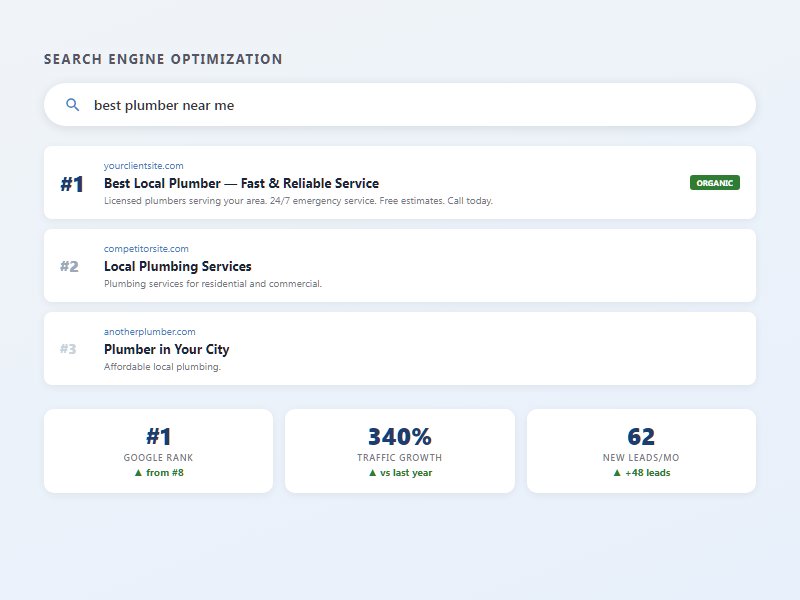The height and width of the screenshot is (600, 800).
Task: Click the green ORGANIC badge
Action: point(714,183)
